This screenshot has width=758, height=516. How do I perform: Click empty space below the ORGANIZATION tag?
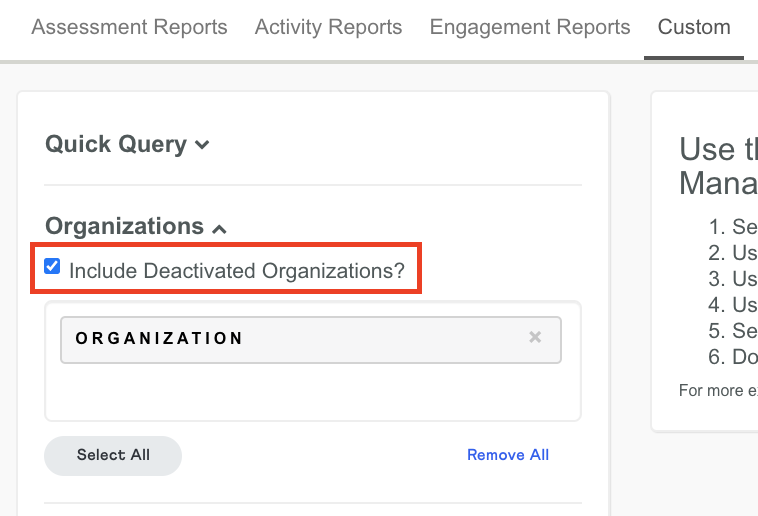[310, 392]
